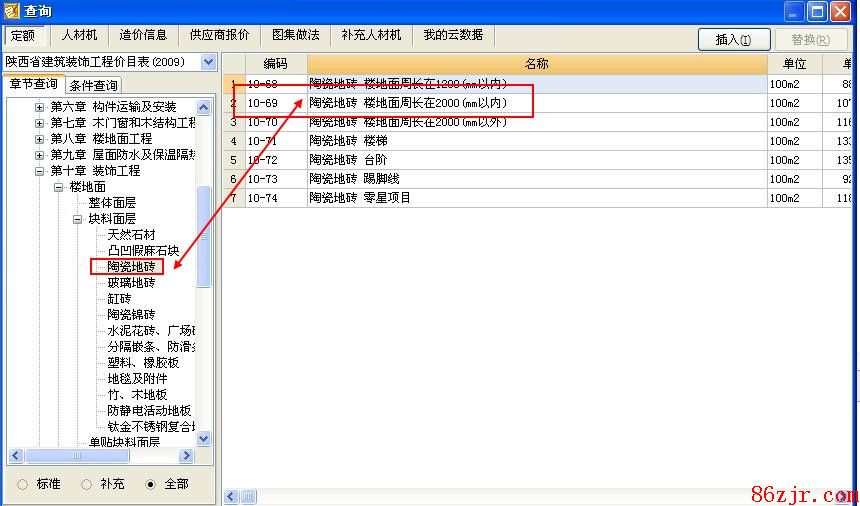Viewport: 860px width, 506px height.
Task: Open the 我的云数据 tab
Action: tap(452, 35)
